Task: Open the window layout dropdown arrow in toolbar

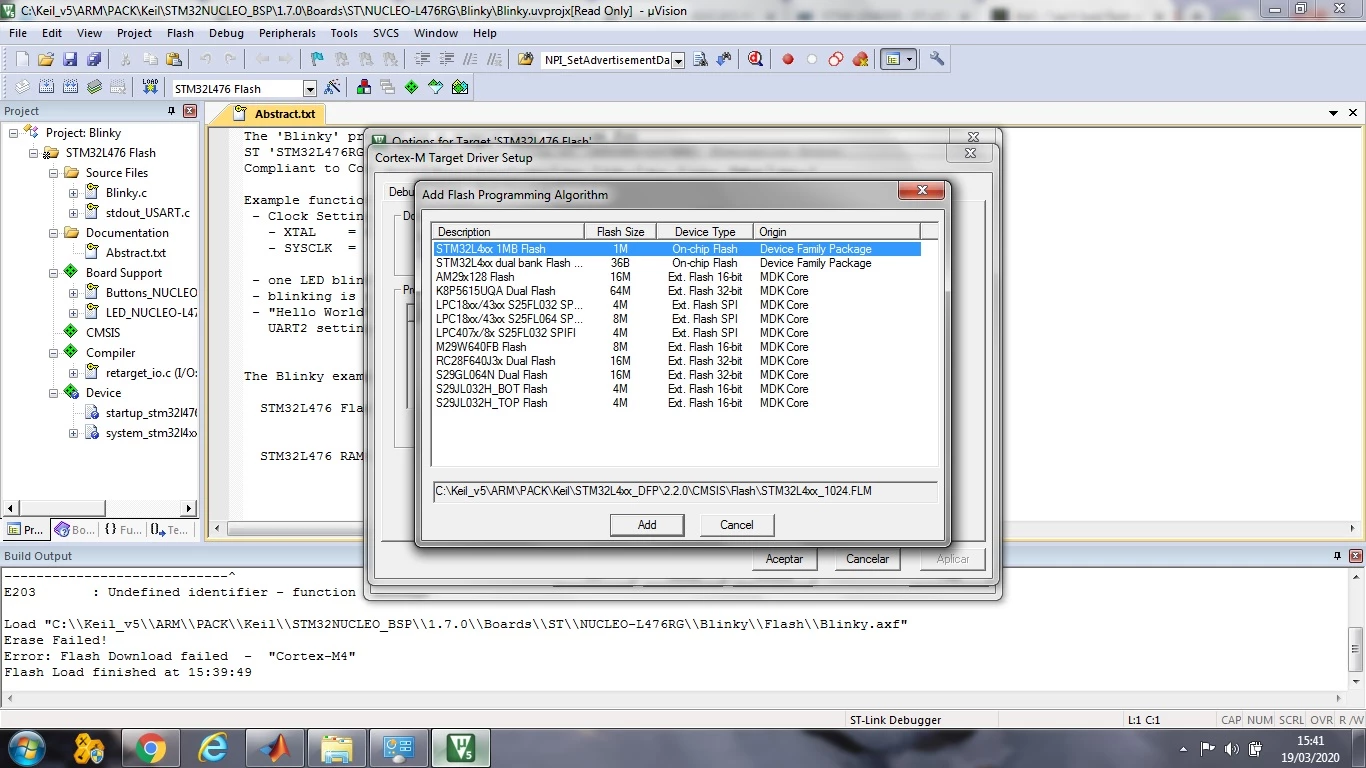Action: (909, 60)
